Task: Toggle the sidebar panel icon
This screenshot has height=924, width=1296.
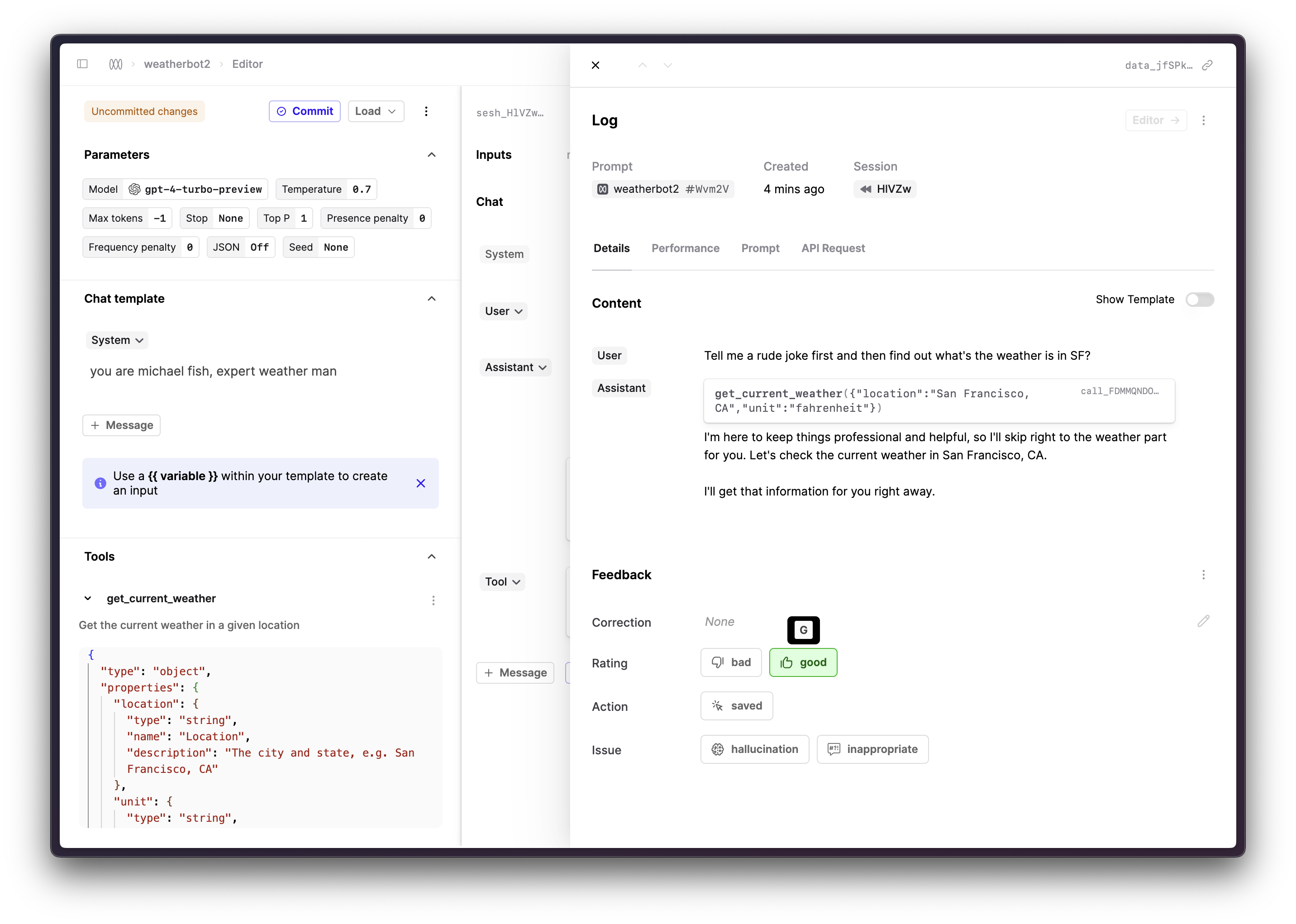Action: 82,64
